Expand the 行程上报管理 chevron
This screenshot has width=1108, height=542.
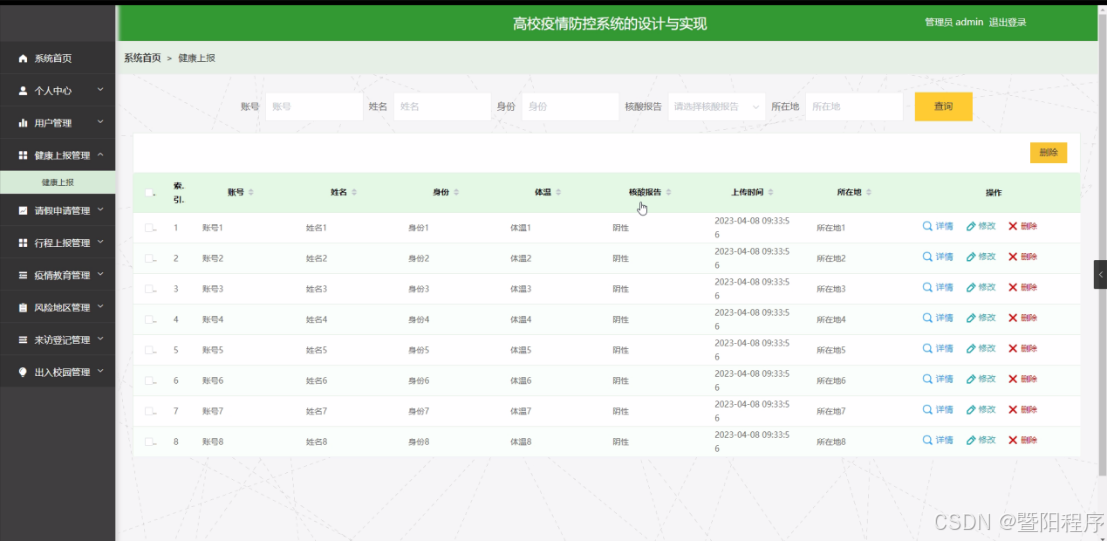coord(100,242)
